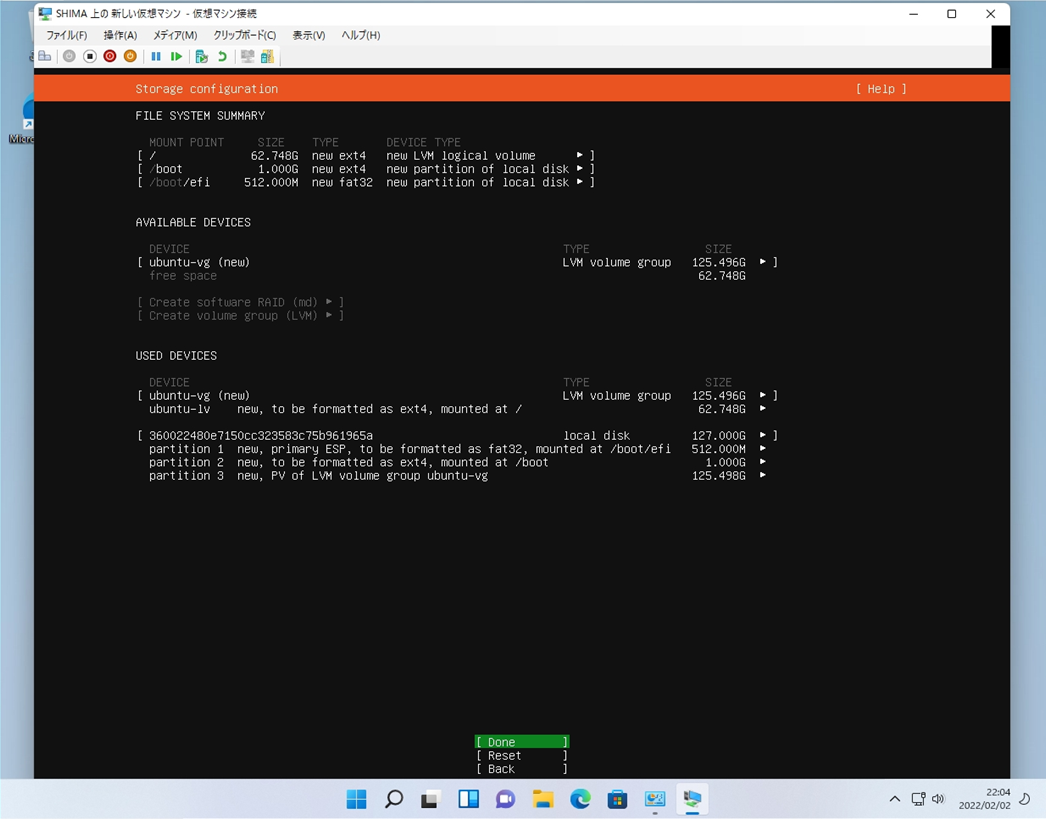Click the green Reset play icon
1046x819 pixels.
click(x=176, y=57)
